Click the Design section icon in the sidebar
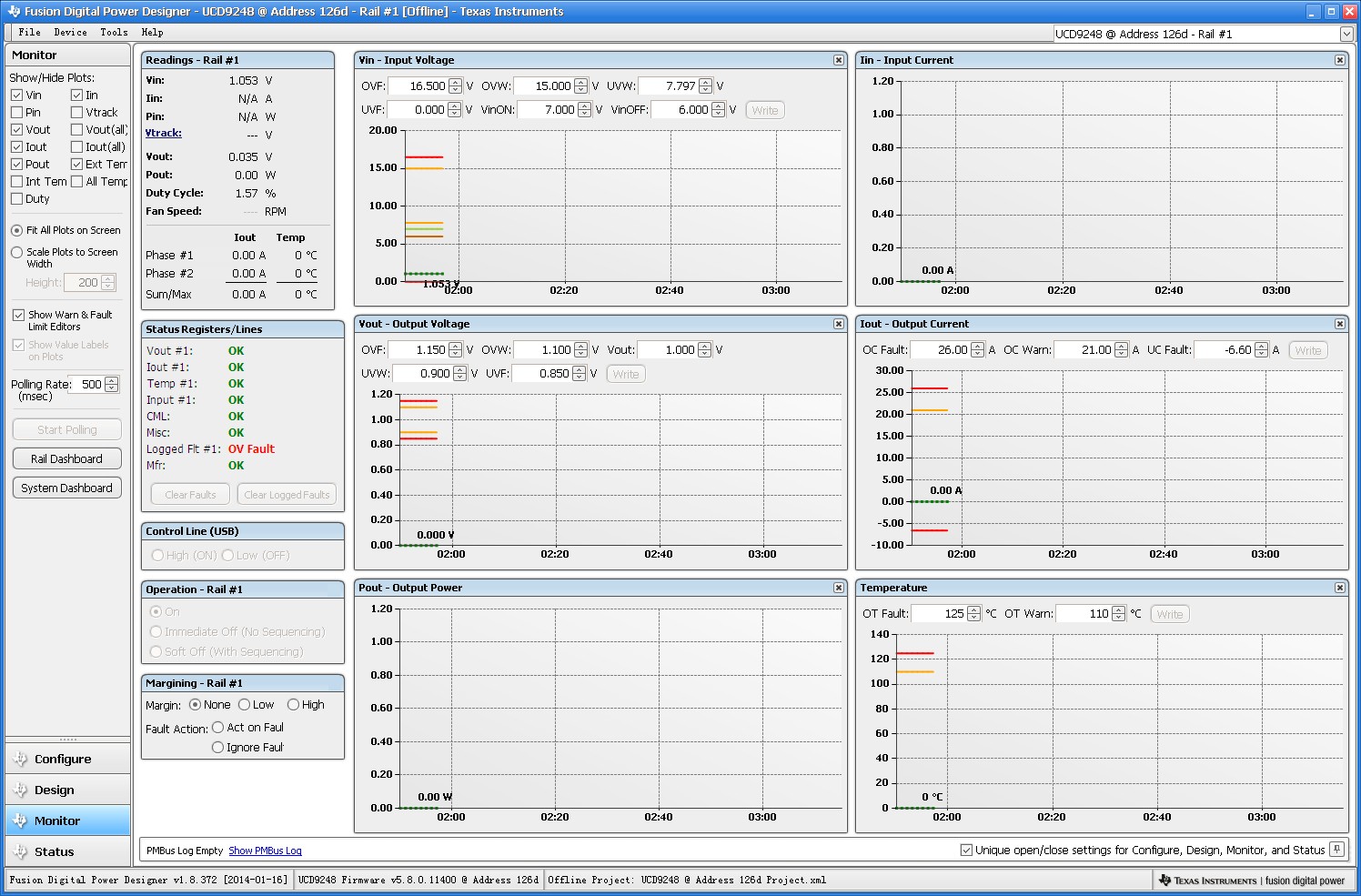This screenshot has width=1361, height=896. tap(20, 790)
